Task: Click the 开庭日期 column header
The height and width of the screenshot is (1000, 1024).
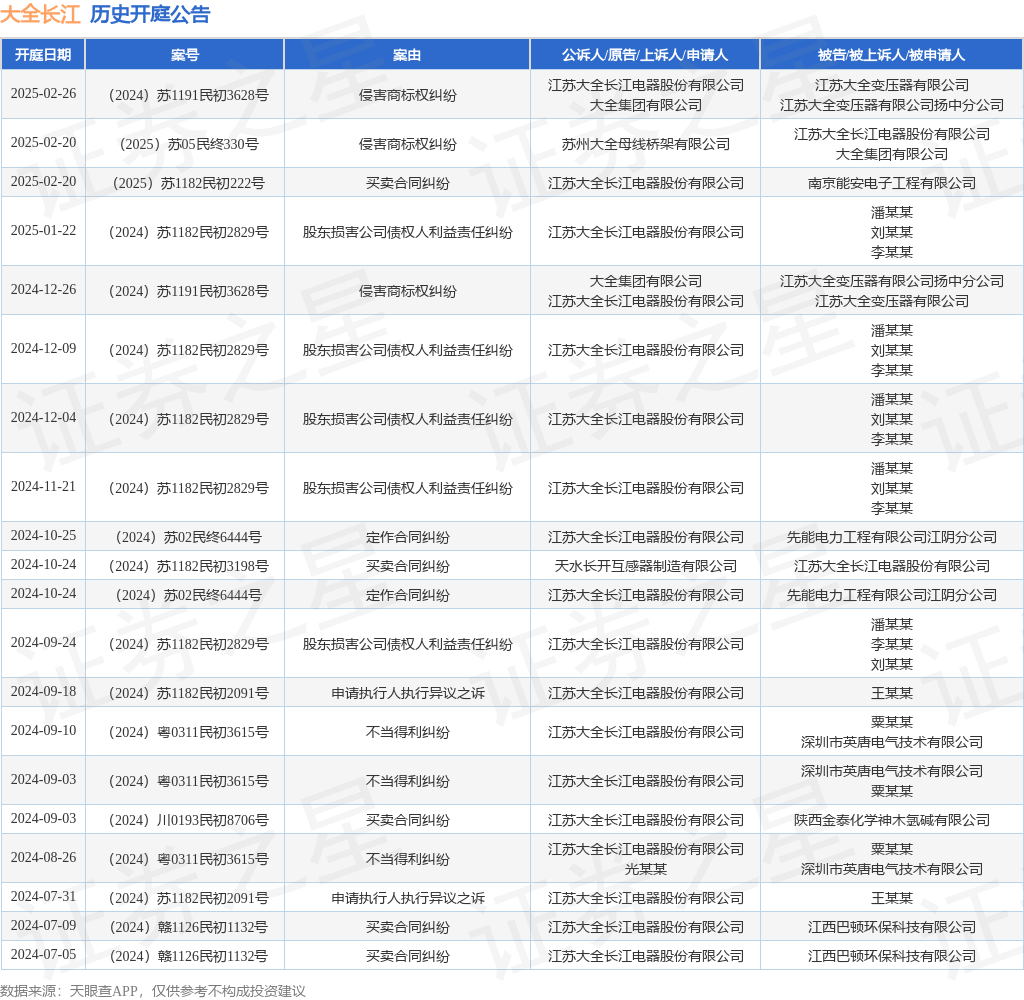Action: click(43, 55)
